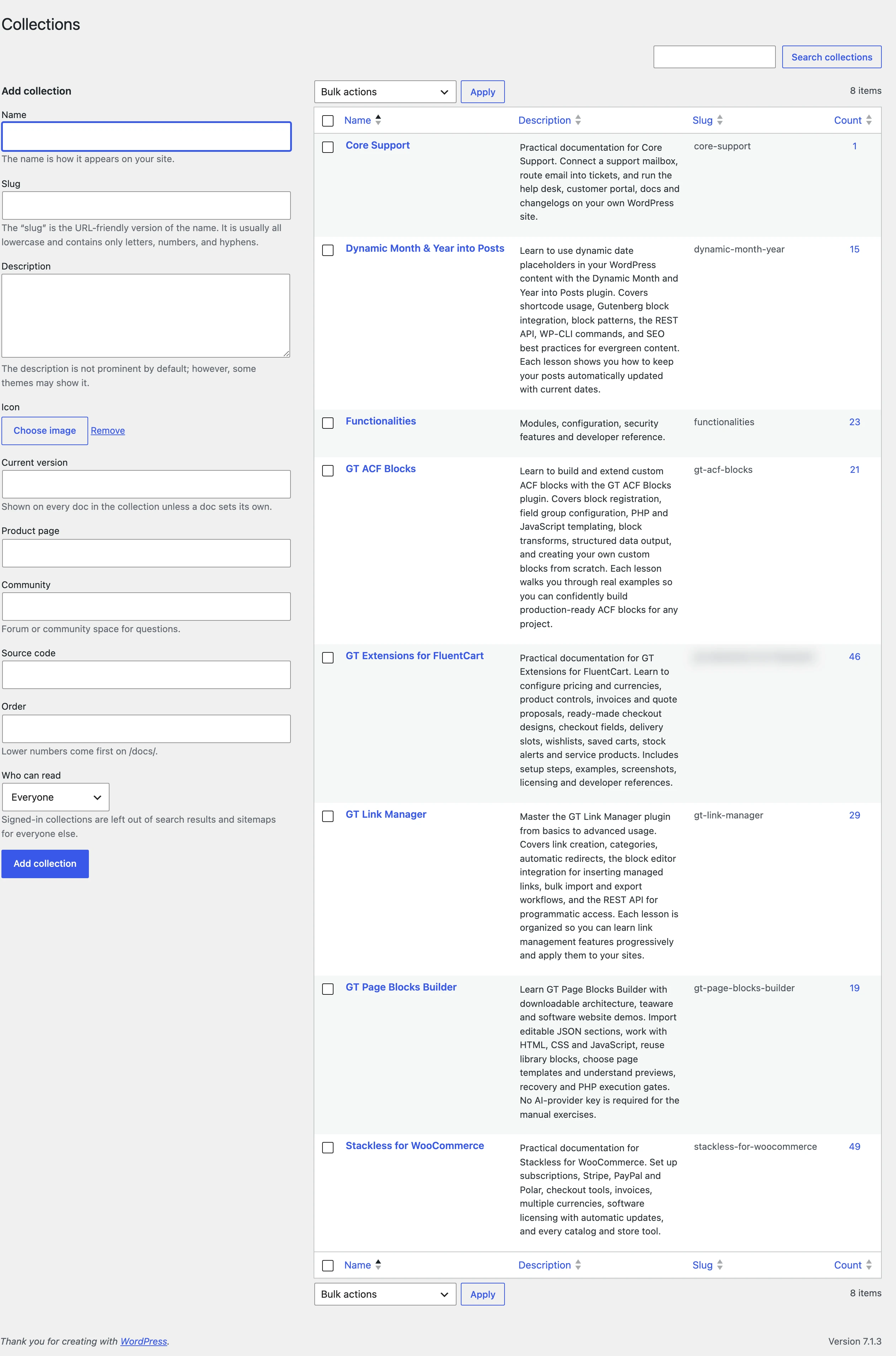Click the count 46 for FluentCart

[854, 657]
